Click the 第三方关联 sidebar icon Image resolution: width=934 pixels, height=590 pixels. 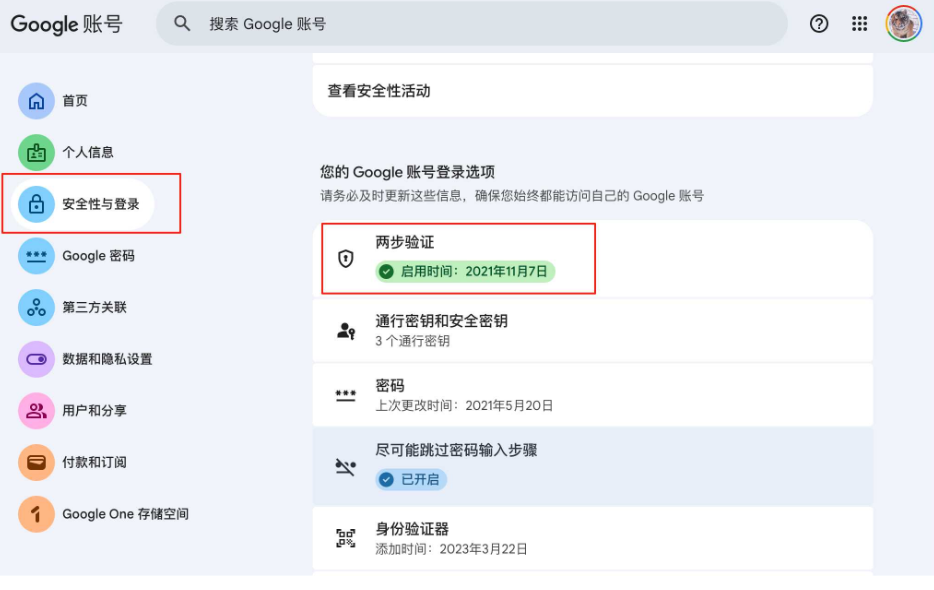(x=37, y=307)
